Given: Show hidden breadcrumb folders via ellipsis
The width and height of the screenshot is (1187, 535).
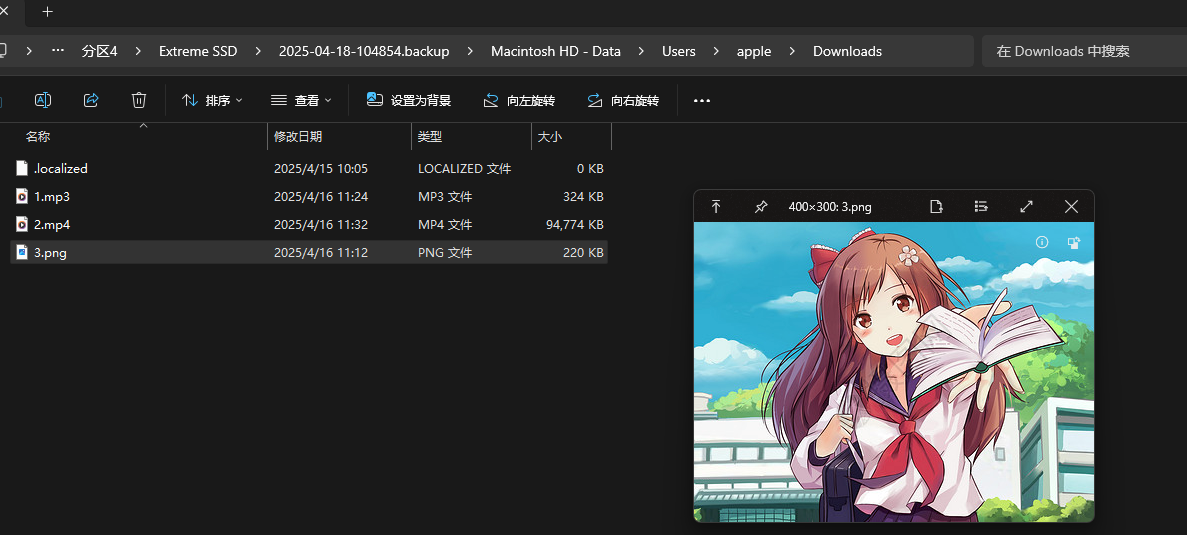Looking at the screenshot, I should pyautogui.click(x=58, y=51).
